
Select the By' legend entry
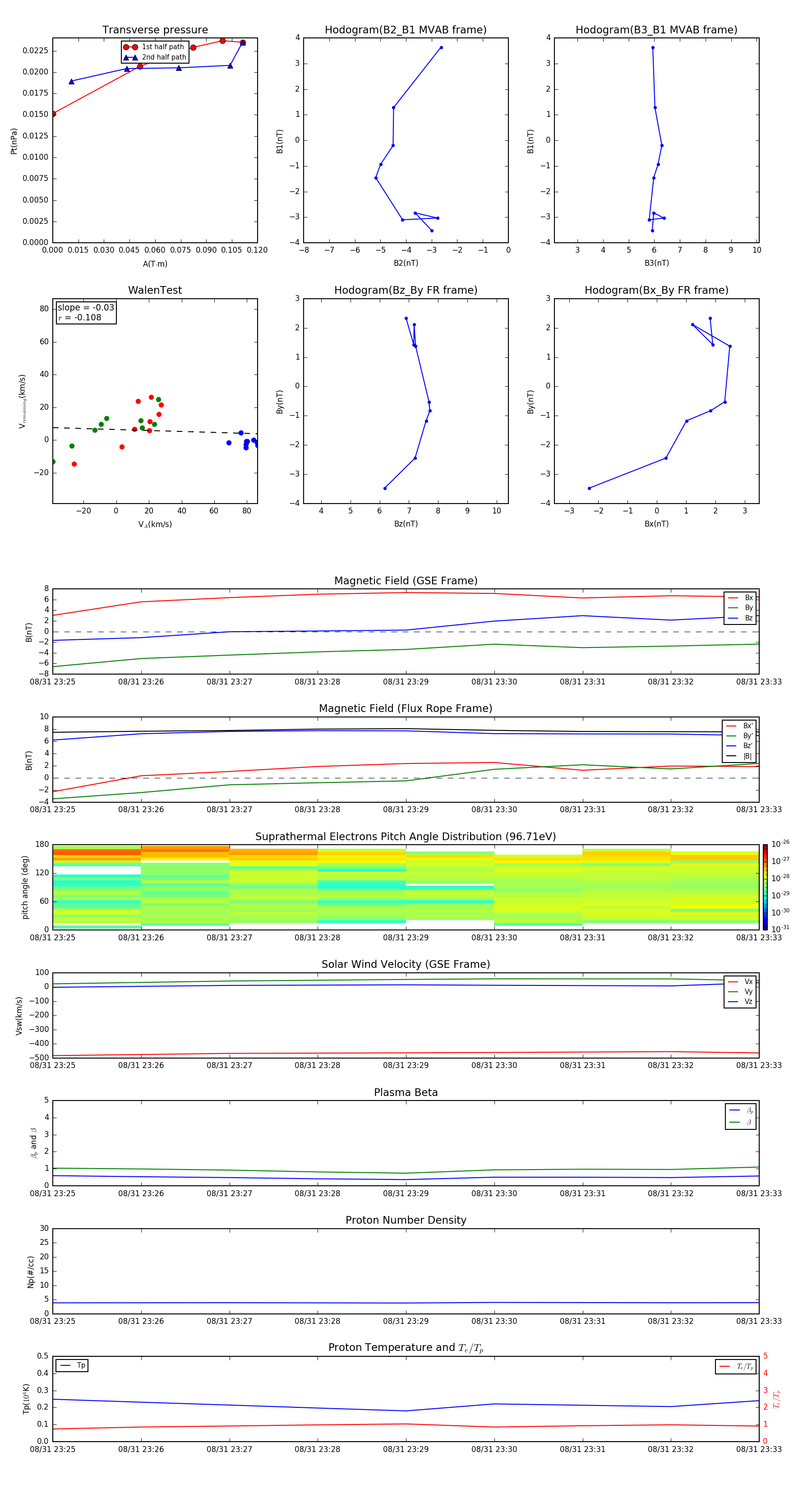740,736
